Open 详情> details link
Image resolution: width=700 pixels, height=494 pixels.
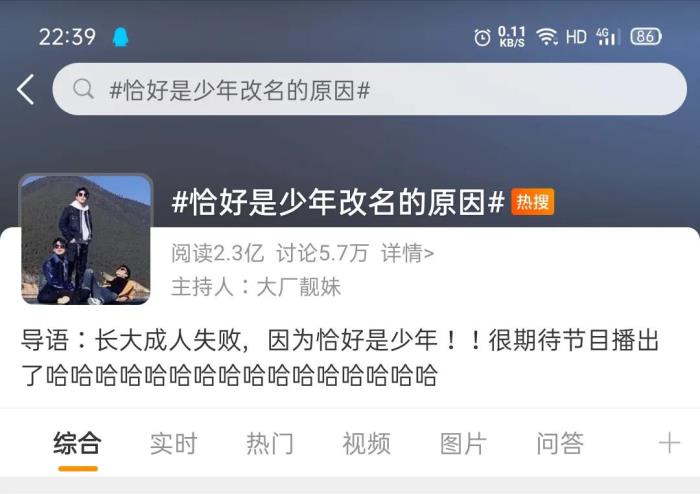pos(407,253)
